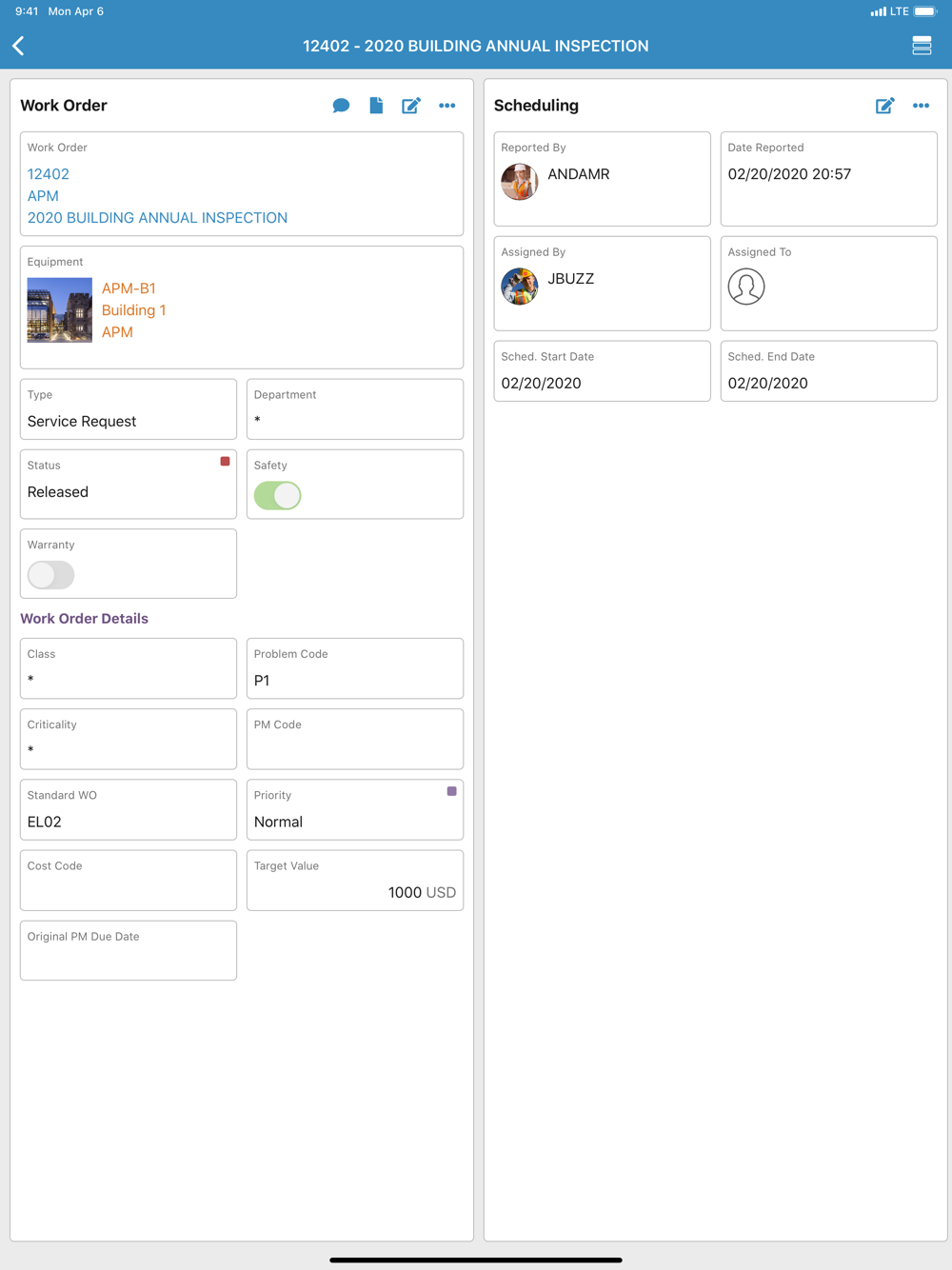Edit the Work Order panel

point(411,106)
